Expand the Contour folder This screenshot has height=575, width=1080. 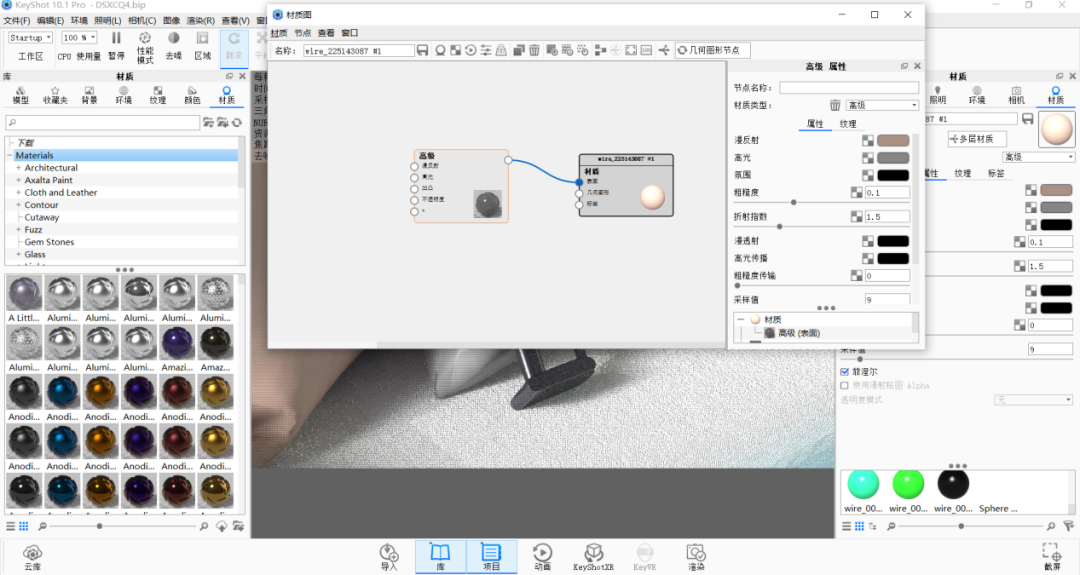[19, 205]
